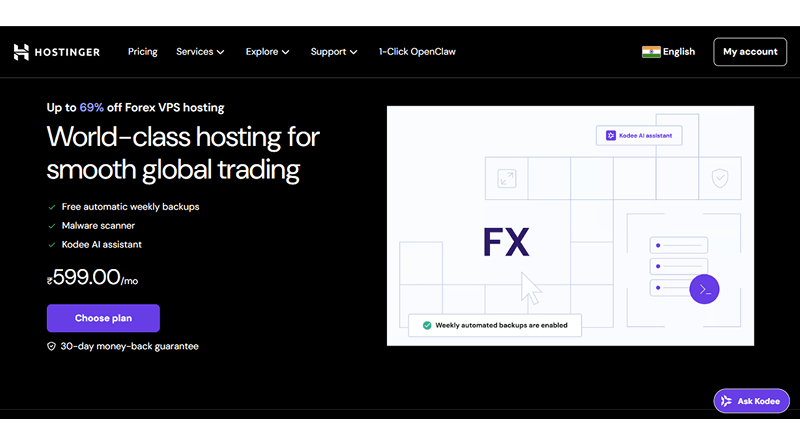Open the 1-Click OpenClaw link
800x445 pixels.
point(417,52)
